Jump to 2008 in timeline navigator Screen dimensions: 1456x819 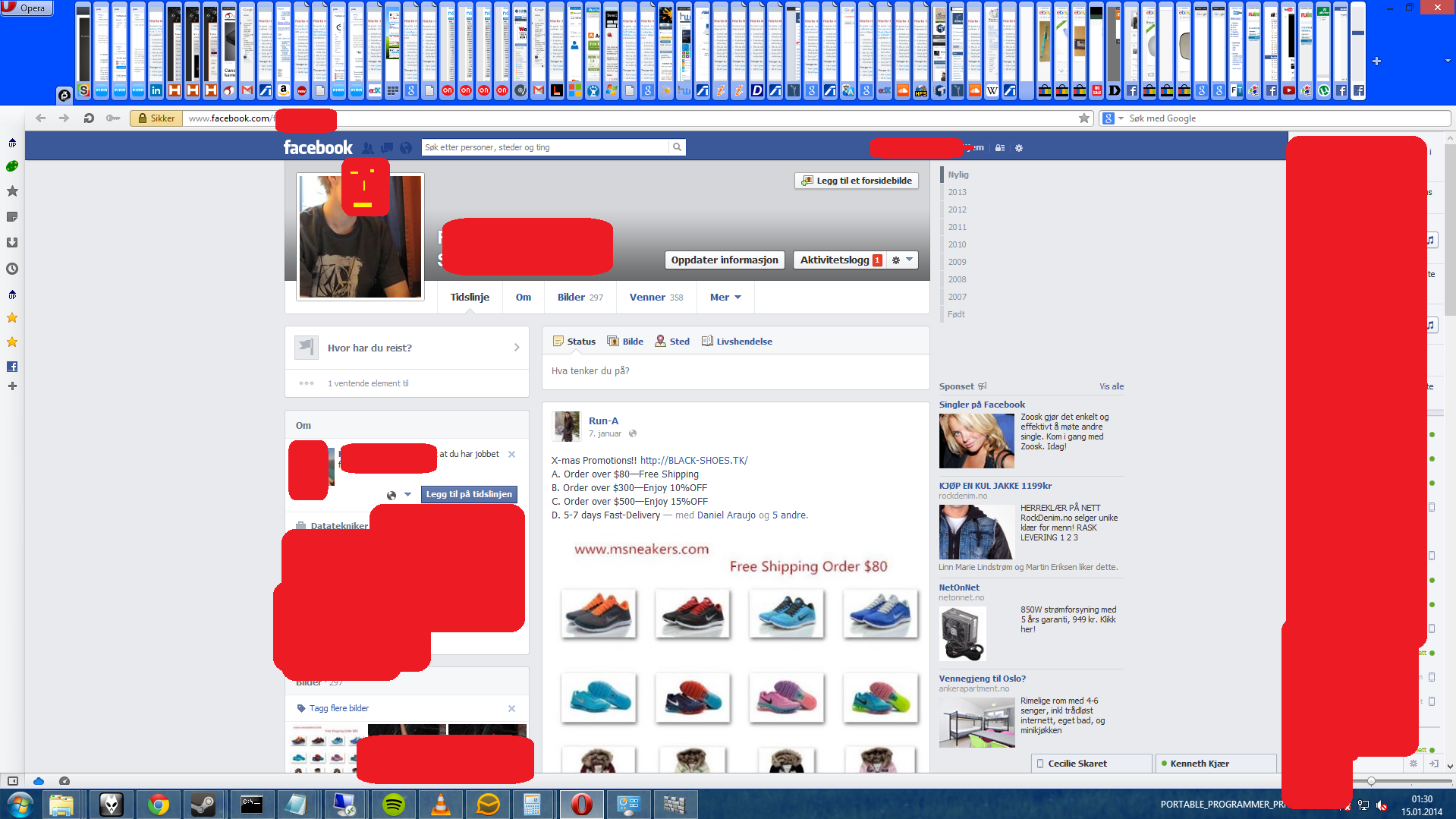[957, 279]
